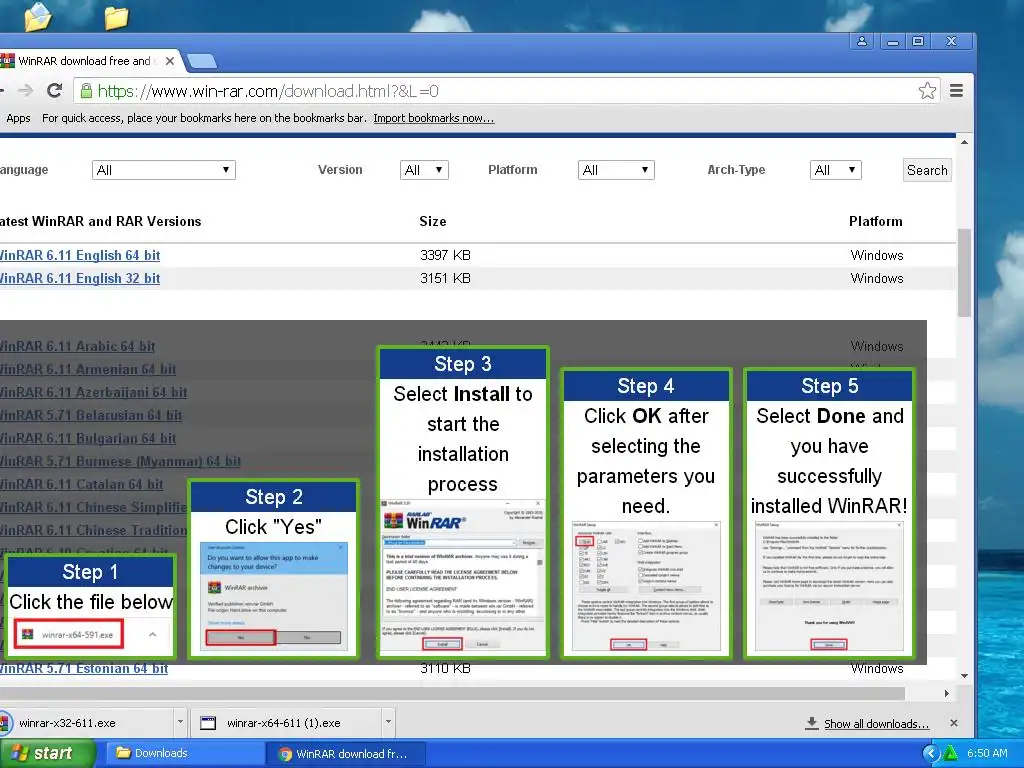The height and width of the screenshot is (768, 1024).
Task: Click Import bookmarks now link
Action: (434, 118)
